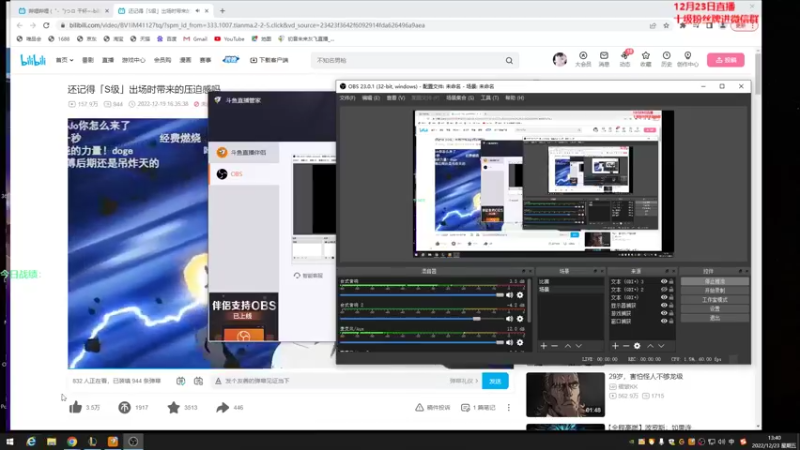Remove selected source with minus icon
This screenshot has width=800, height=450.
[626, 346]
